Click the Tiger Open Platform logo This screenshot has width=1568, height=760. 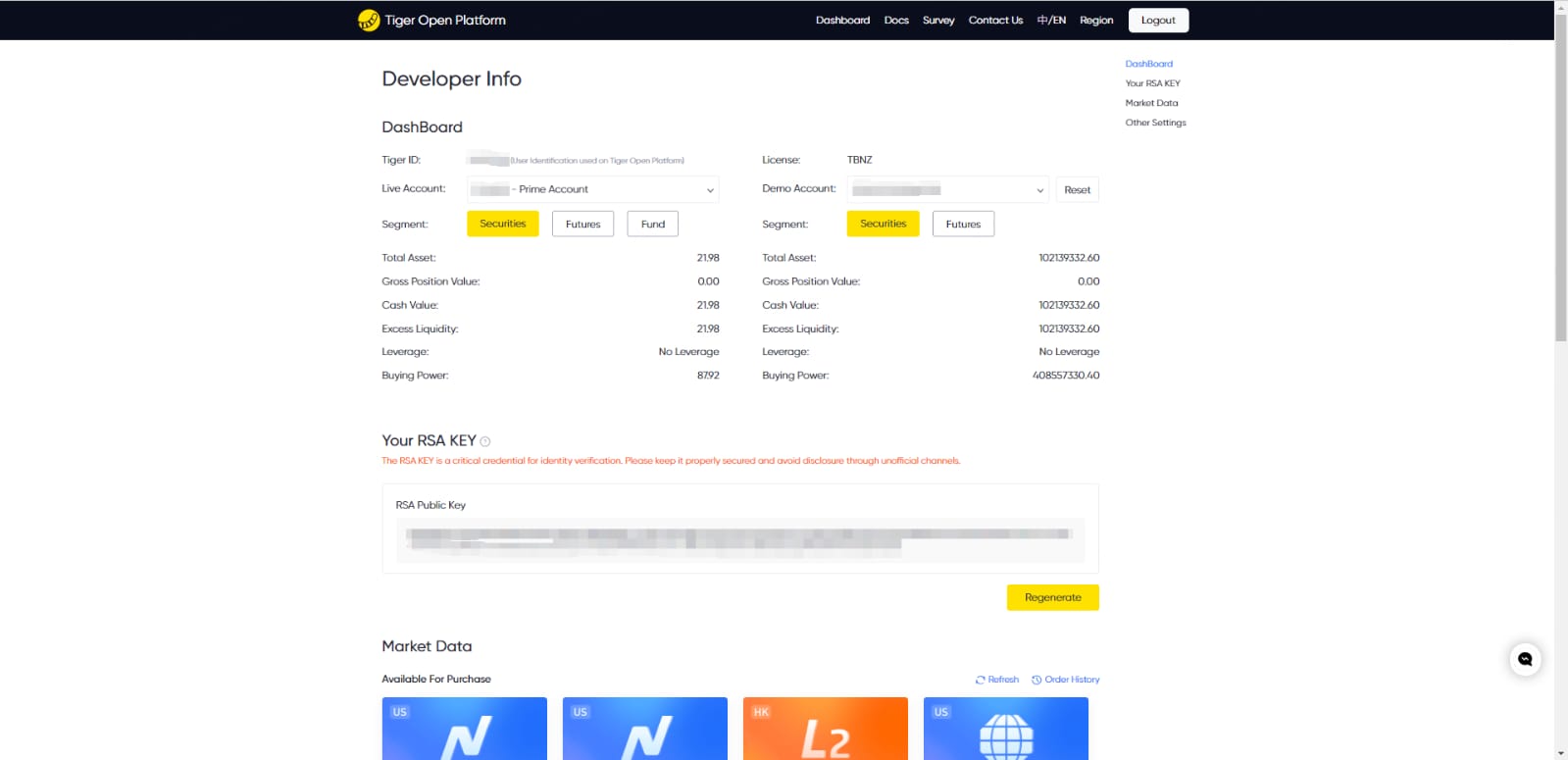click(431, 20)
